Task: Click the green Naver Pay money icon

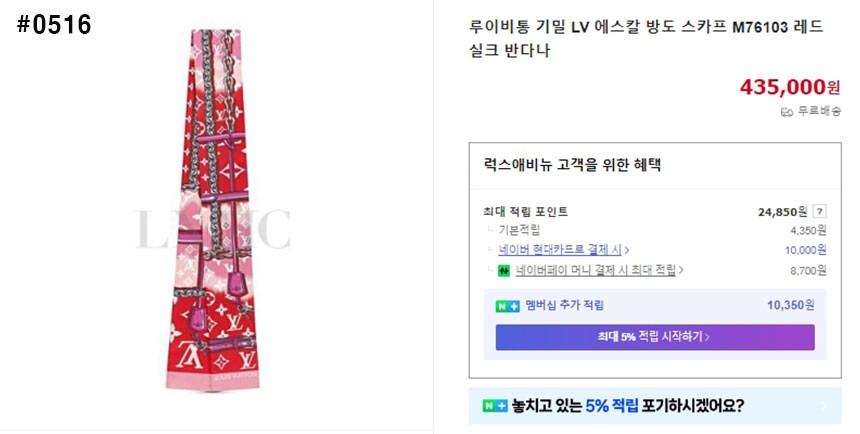Action: [505, 270]
